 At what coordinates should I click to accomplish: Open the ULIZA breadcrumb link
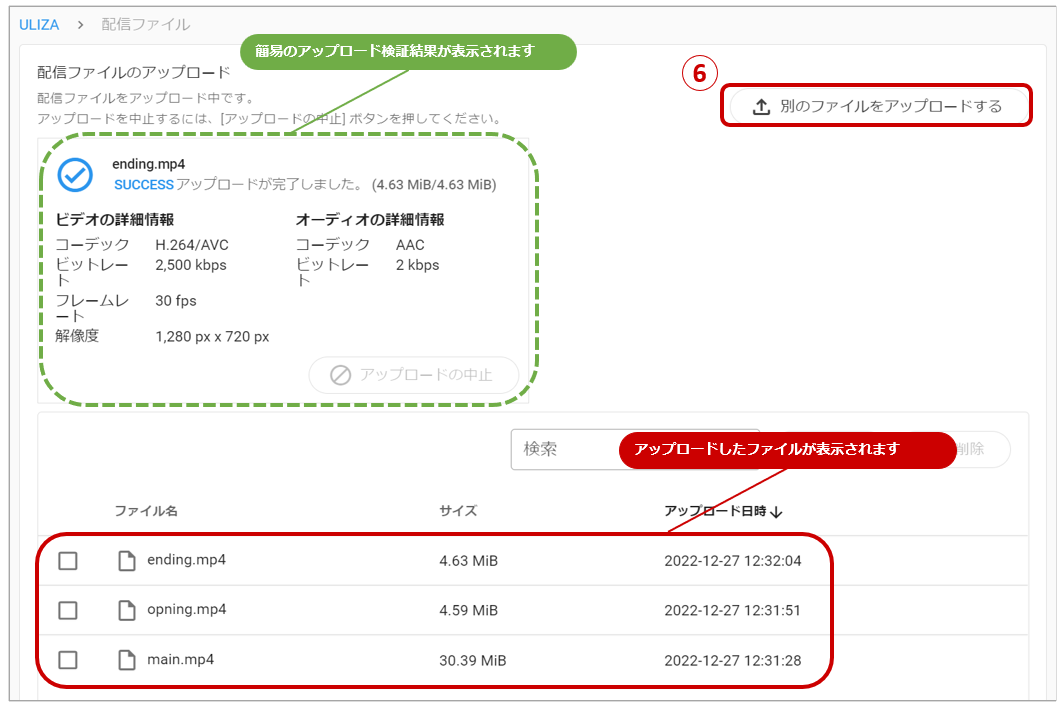[39, 24]
